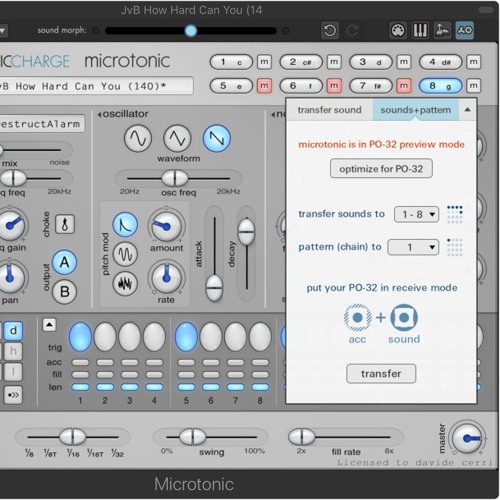
Task: Click the greyed redo arrow icon
Action: pos(352,31)
